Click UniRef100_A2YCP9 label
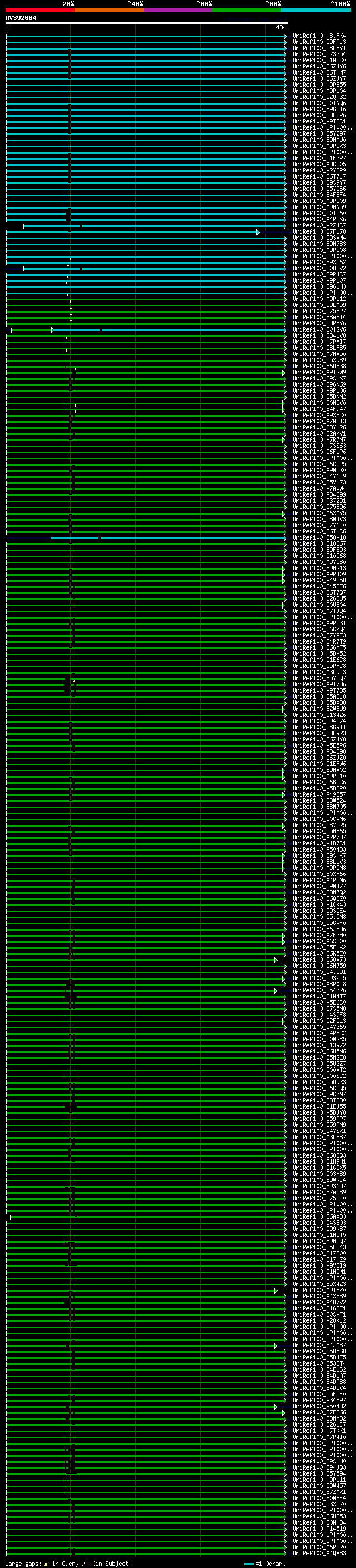Viewport: 356px width, 1568px height. tap(319, 170)
